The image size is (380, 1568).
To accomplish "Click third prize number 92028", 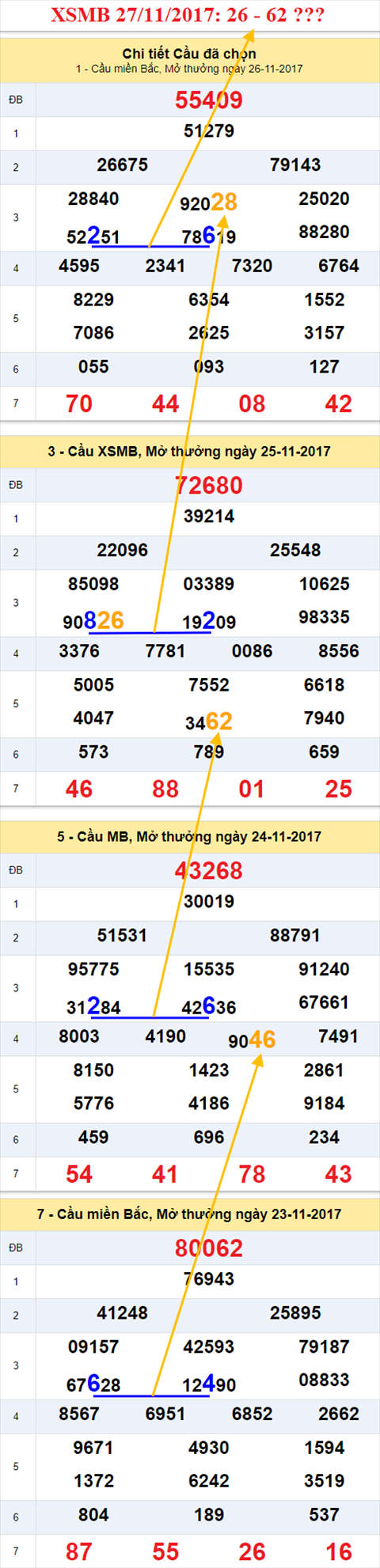I will (209, 203).
